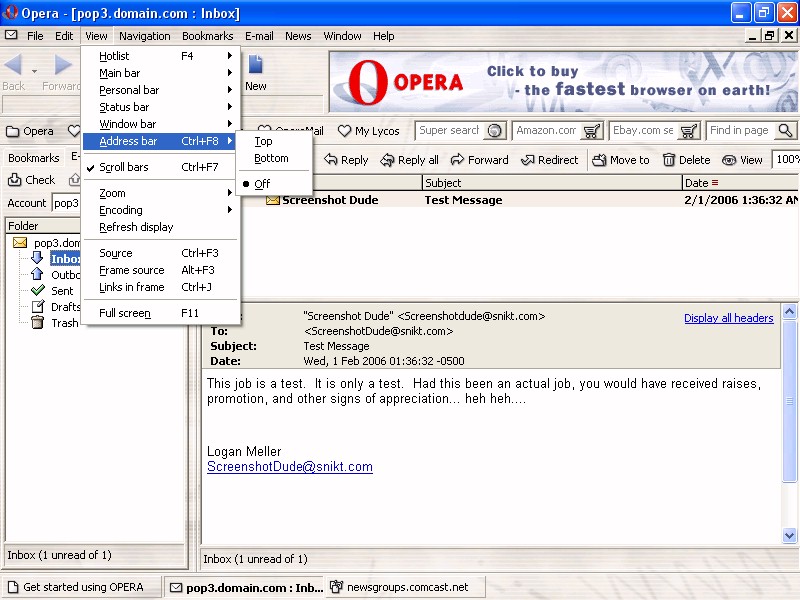Click the Display all headers link

(728, 318)
